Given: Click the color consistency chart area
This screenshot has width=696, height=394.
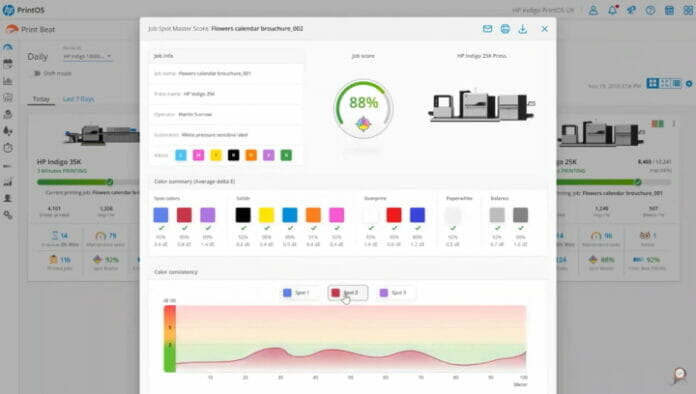Looking at the screenshot, I should tap(351, 339).
